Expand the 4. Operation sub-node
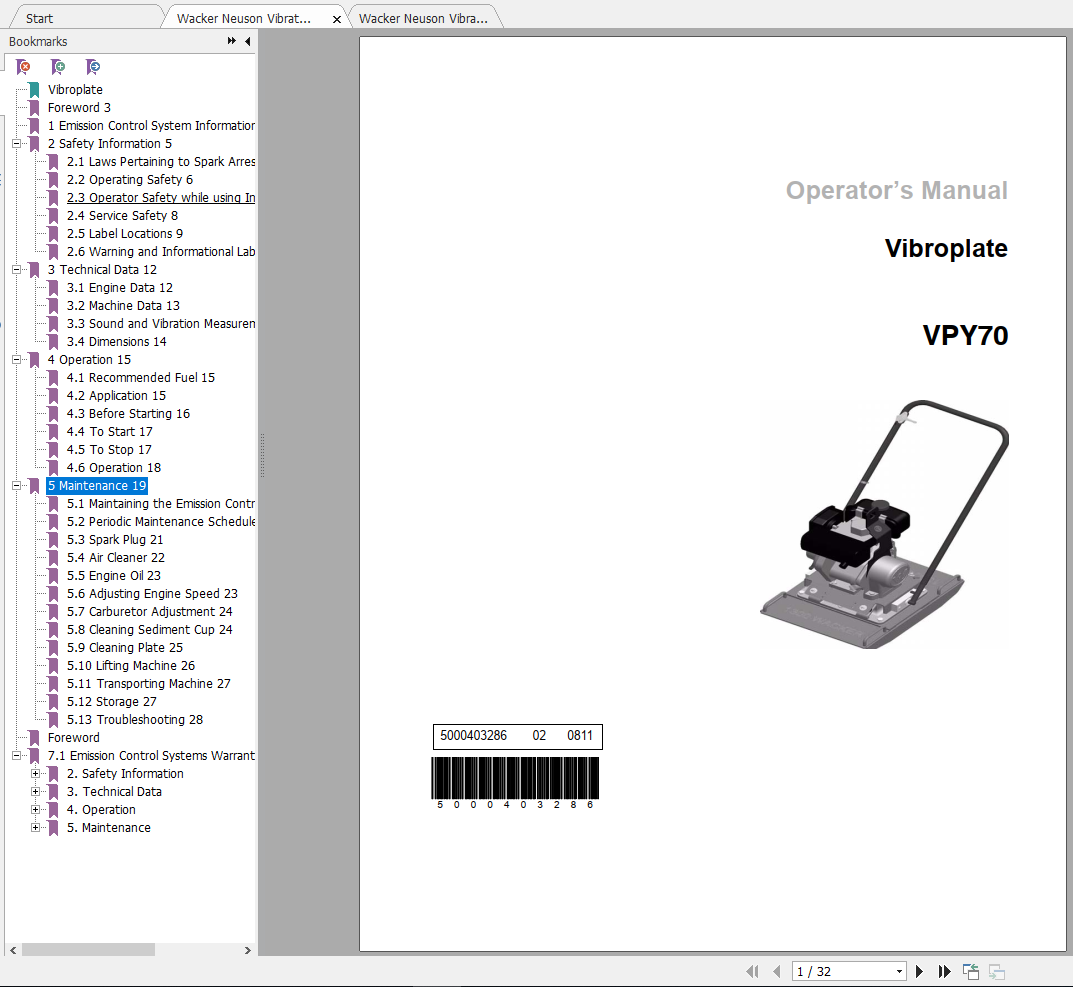Viewport: 1073px width, 987px height. [x=36, y=810]
